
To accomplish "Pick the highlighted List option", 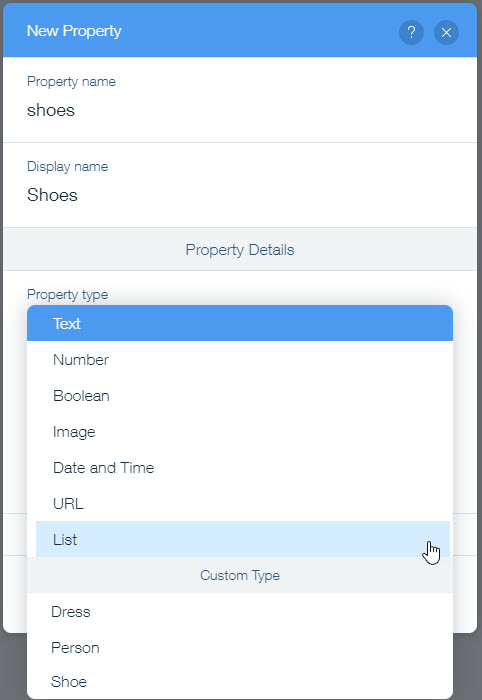I will point(242,539).
